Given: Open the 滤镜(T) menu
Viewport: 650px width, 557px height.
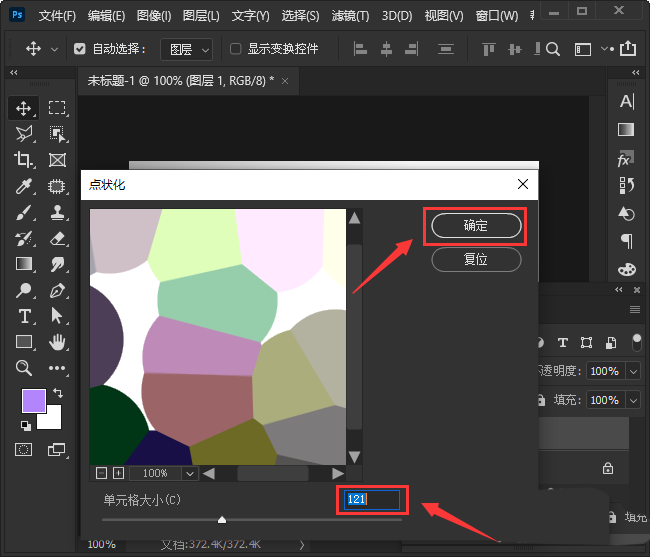Looking at the screenshot, I should (x=349, y=16).
